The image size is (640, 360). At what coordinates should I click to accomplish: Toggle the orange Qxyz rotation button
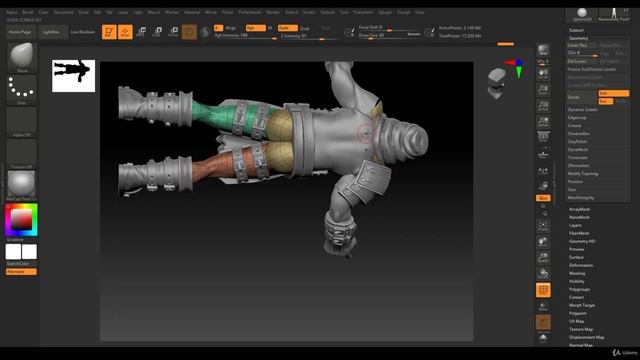[x=543, y=198]
